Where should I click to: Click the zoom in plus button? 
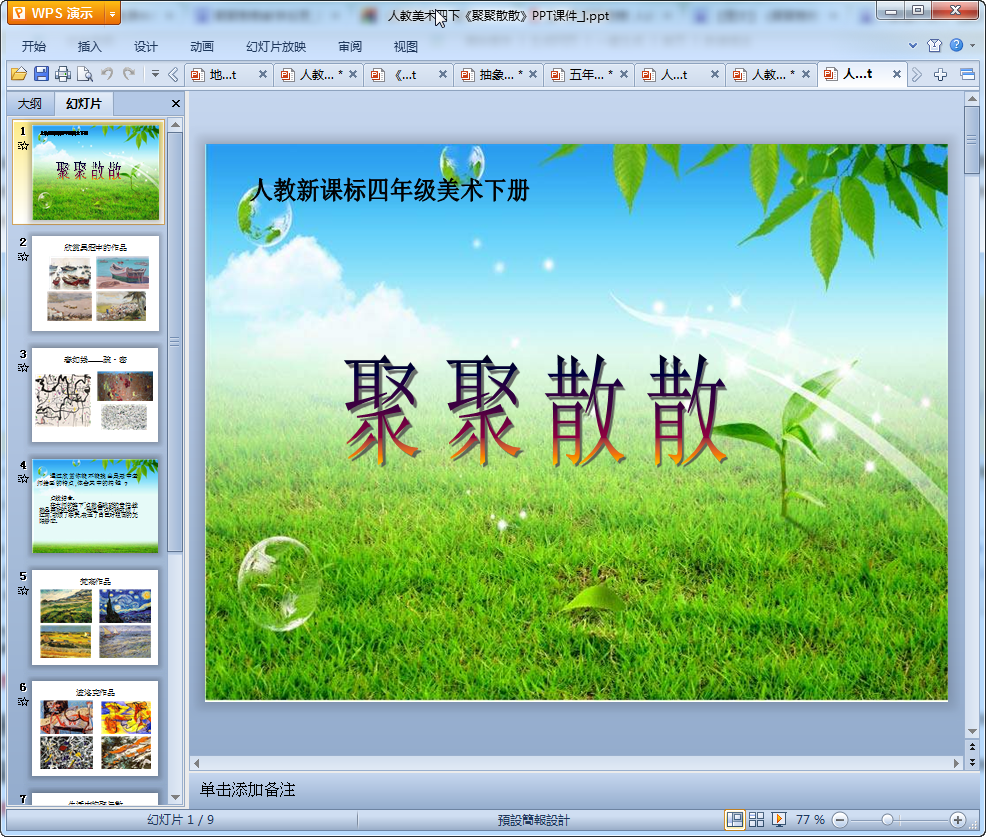pos(958,820)
